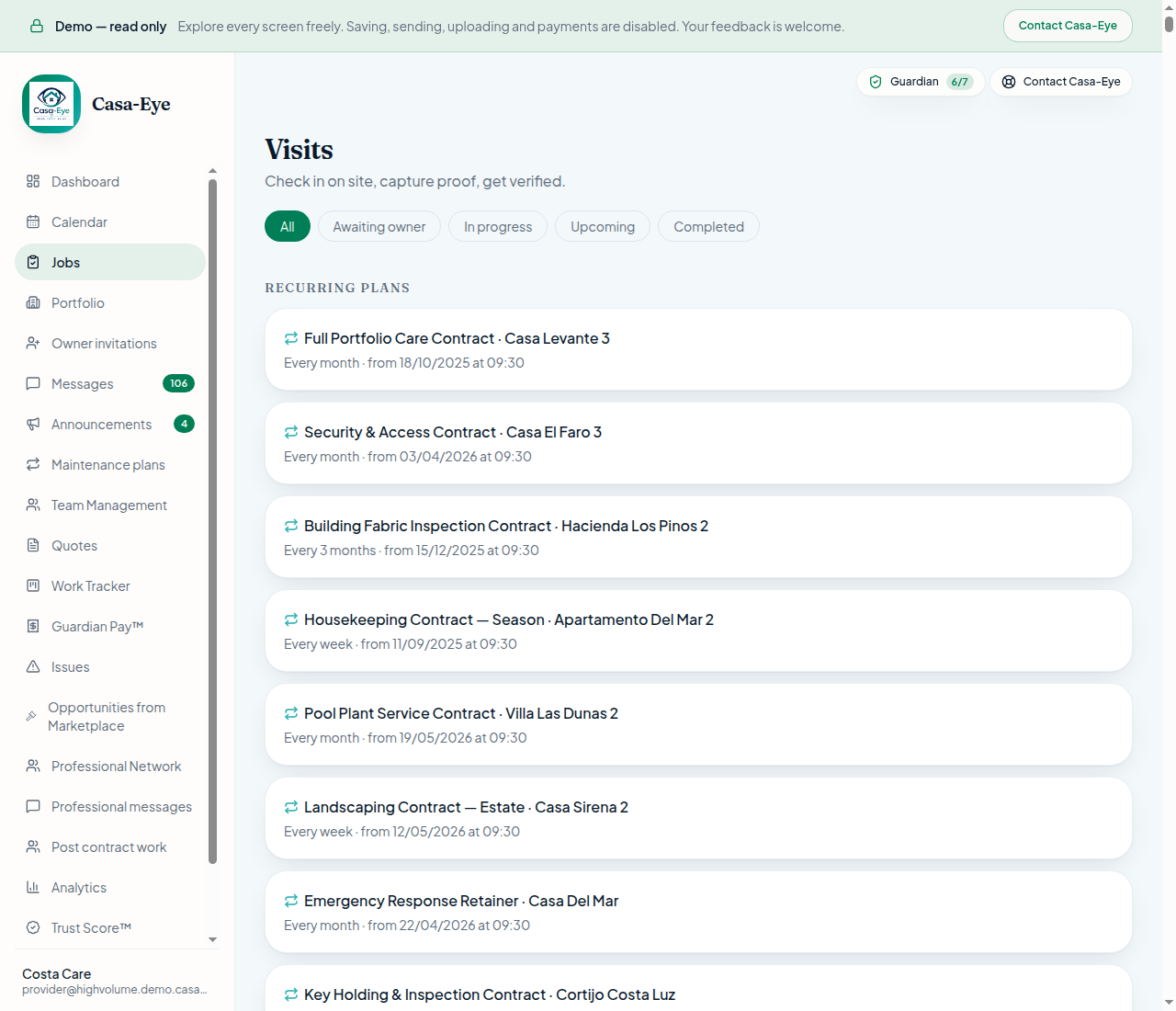Click the Messages speech bubble icon
Screen dimensions: 1176x1011
pos(33,383)
